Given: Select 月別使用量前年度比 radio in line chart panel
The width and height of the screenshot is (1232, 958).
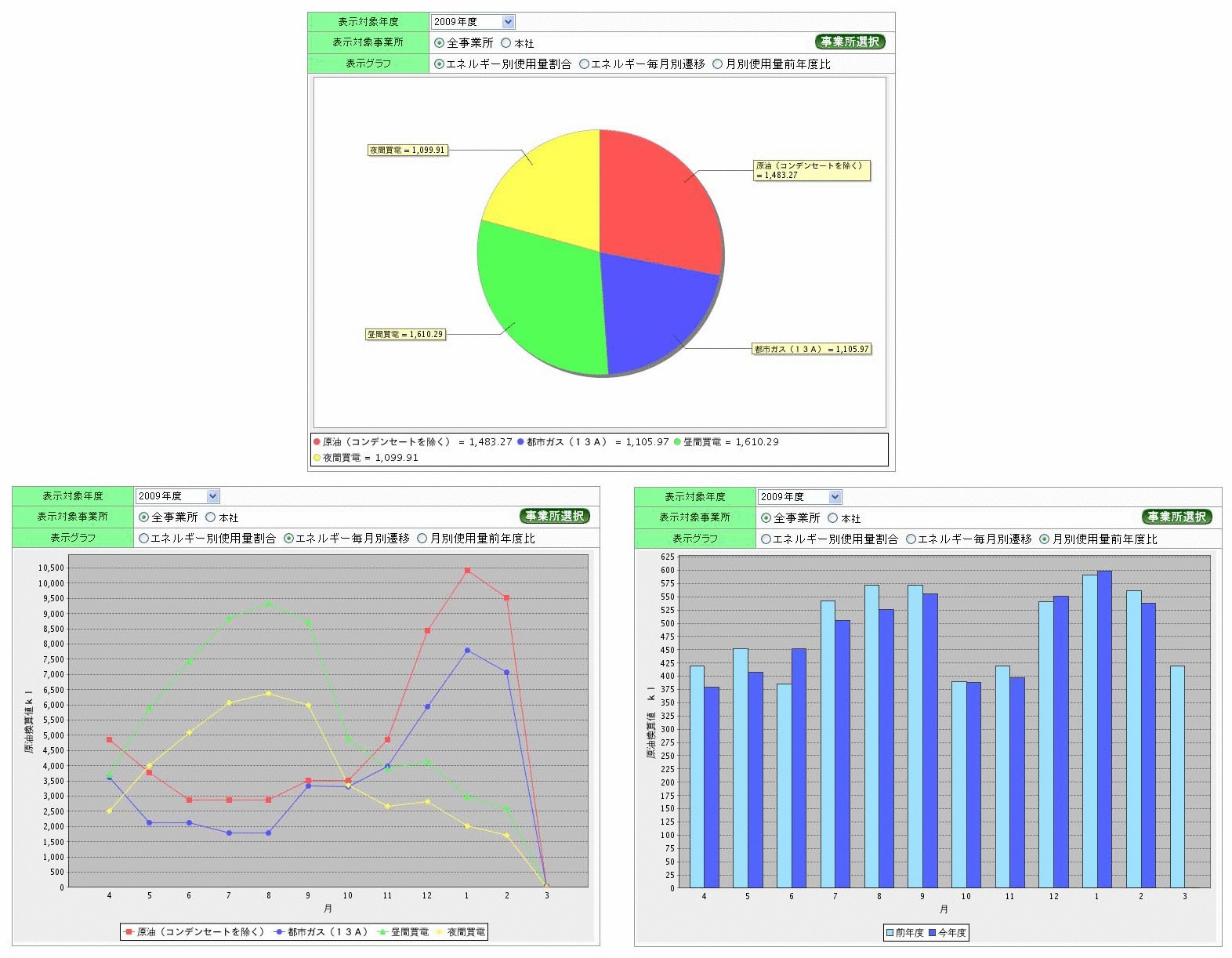Looking at the screenshot, I should [x=422, y=539].
